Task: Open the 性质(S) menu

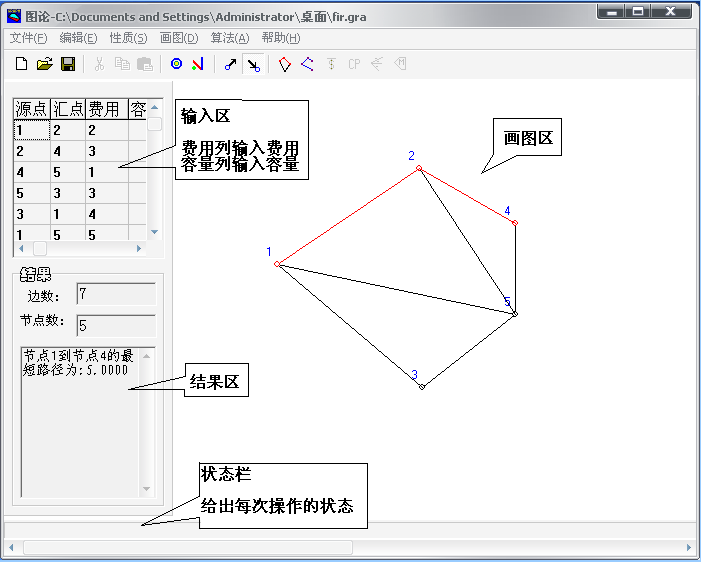Action: [128, 38]
